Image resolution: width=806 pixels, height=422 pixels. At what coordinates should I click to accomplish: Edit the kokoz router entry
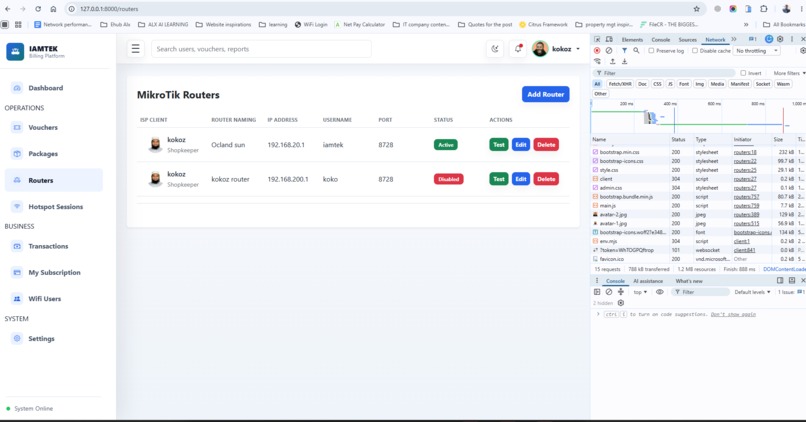[521, 179]
